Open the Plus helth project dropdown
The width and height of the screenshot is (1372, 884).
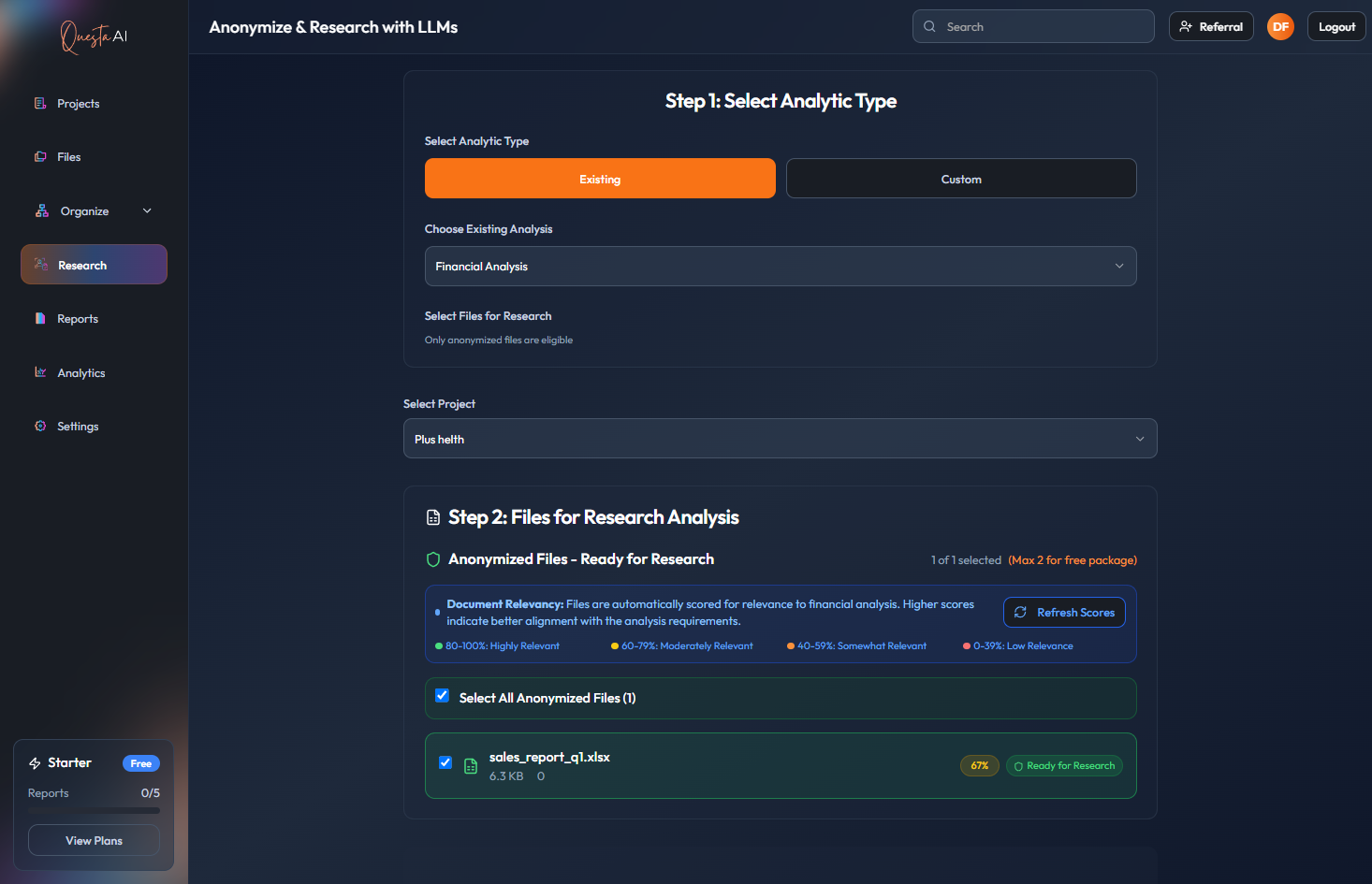click(x=780, y=439)
